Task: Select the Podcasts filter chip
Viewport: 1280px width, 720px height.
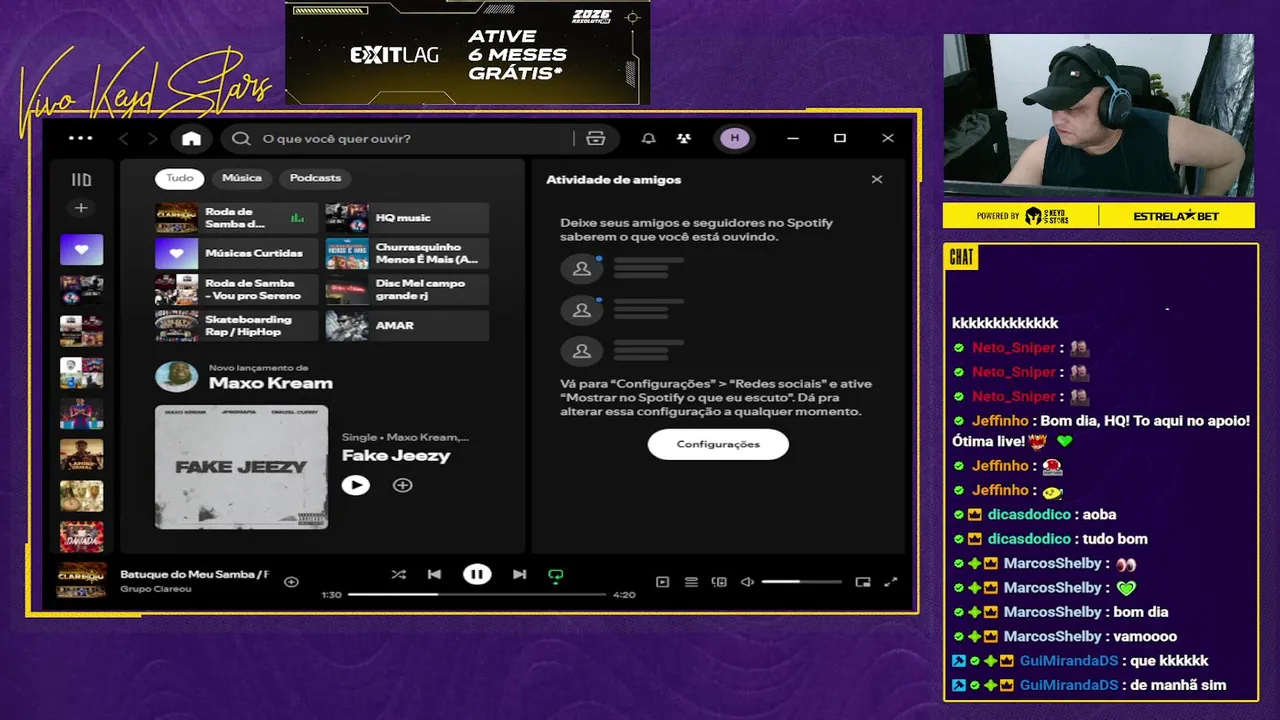Action: pos(315,178)
